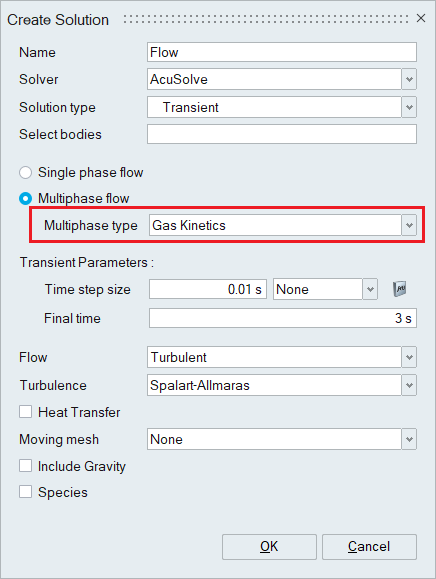Select Multiphase flow radio button

coord(25,199)
